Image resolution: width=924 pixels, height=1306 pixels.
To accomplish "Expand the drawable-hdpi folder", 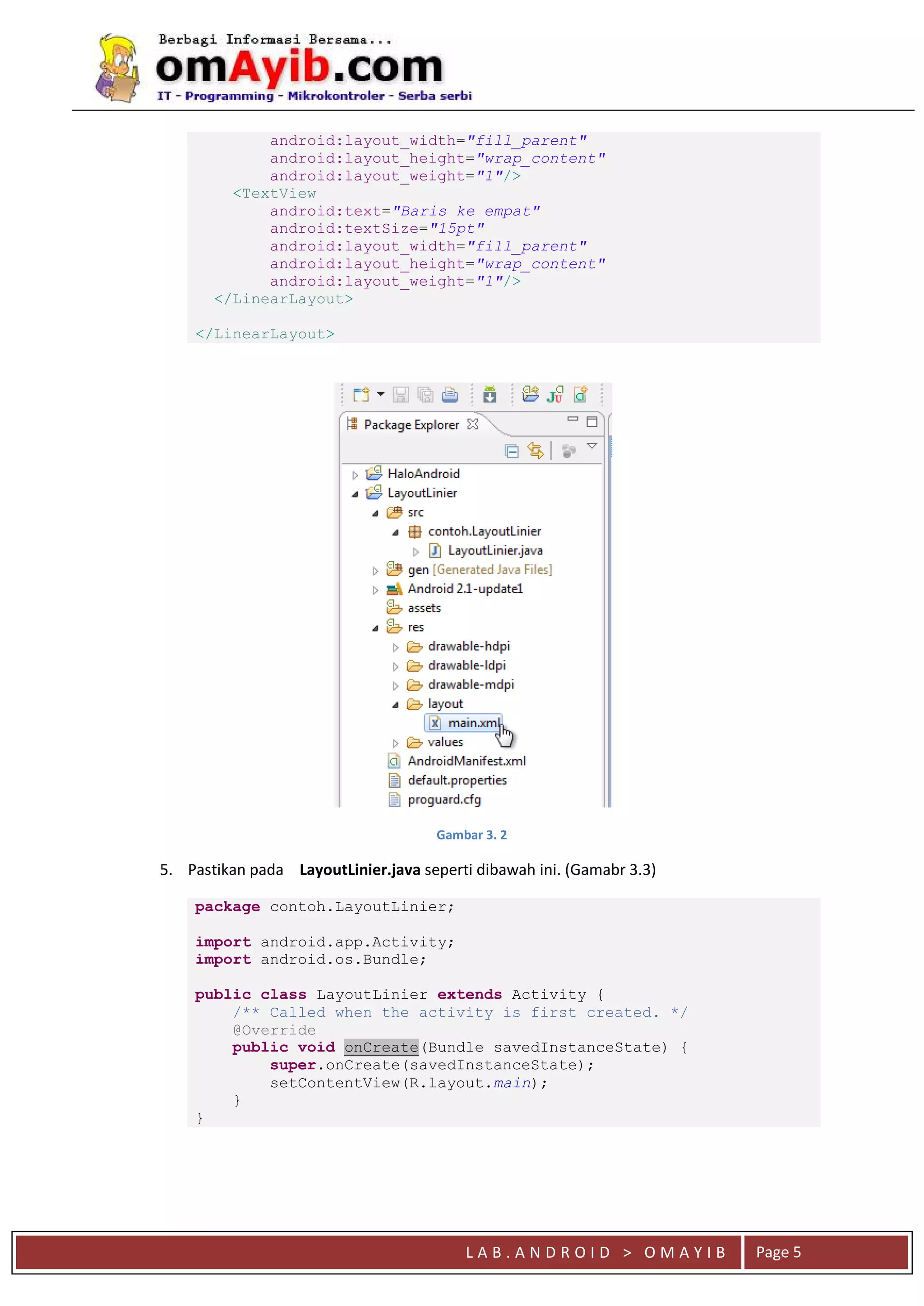I will point(395,647).
